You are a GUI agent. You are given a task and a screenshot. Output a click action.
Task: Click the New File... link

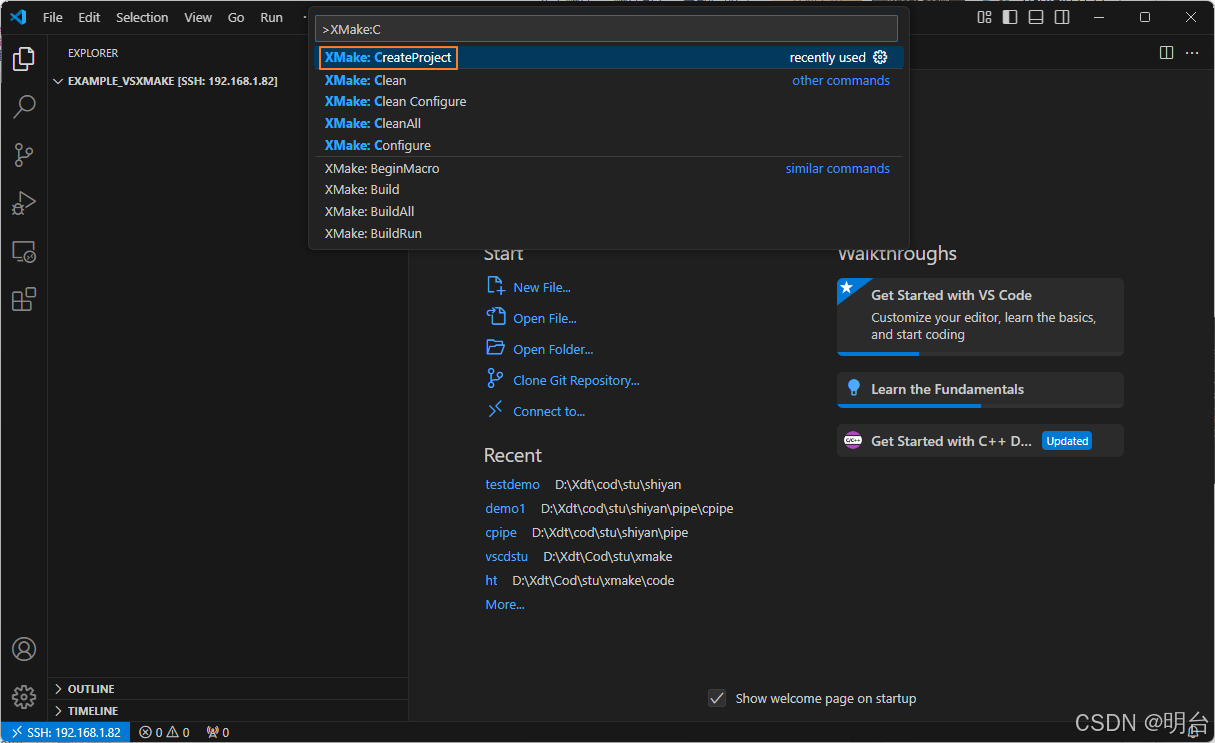click(542, 287)
